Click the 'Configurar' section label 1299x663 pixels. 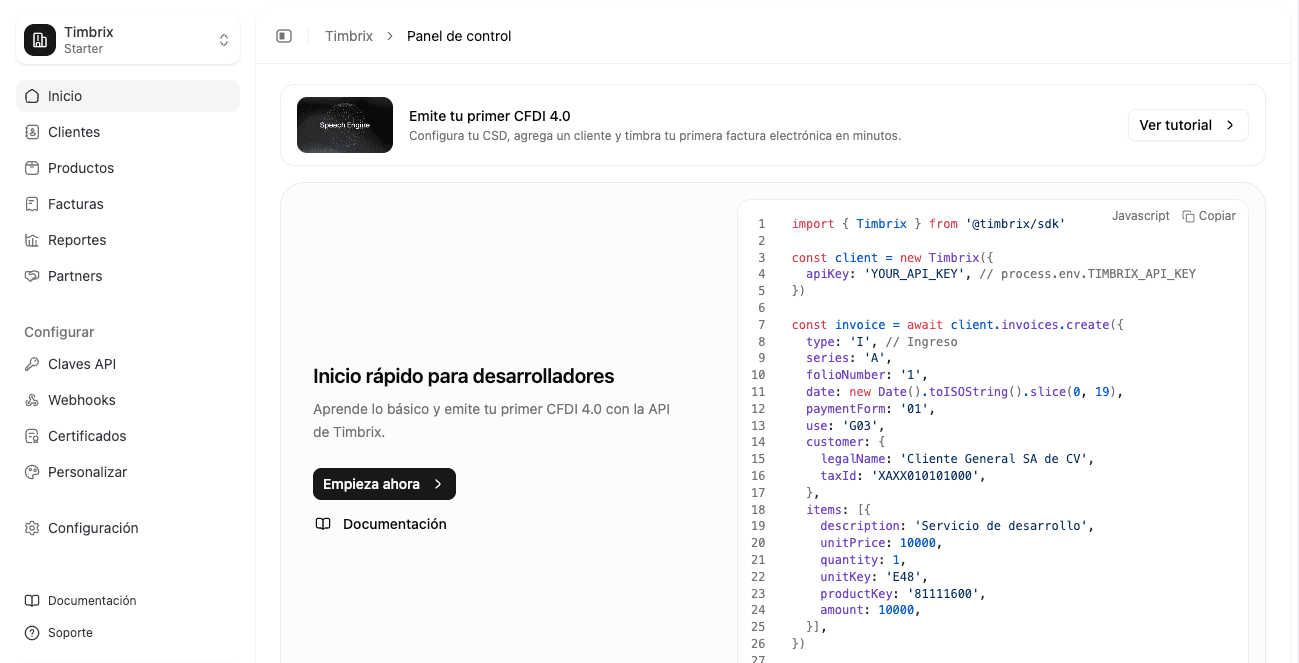[x=59, y=332]
